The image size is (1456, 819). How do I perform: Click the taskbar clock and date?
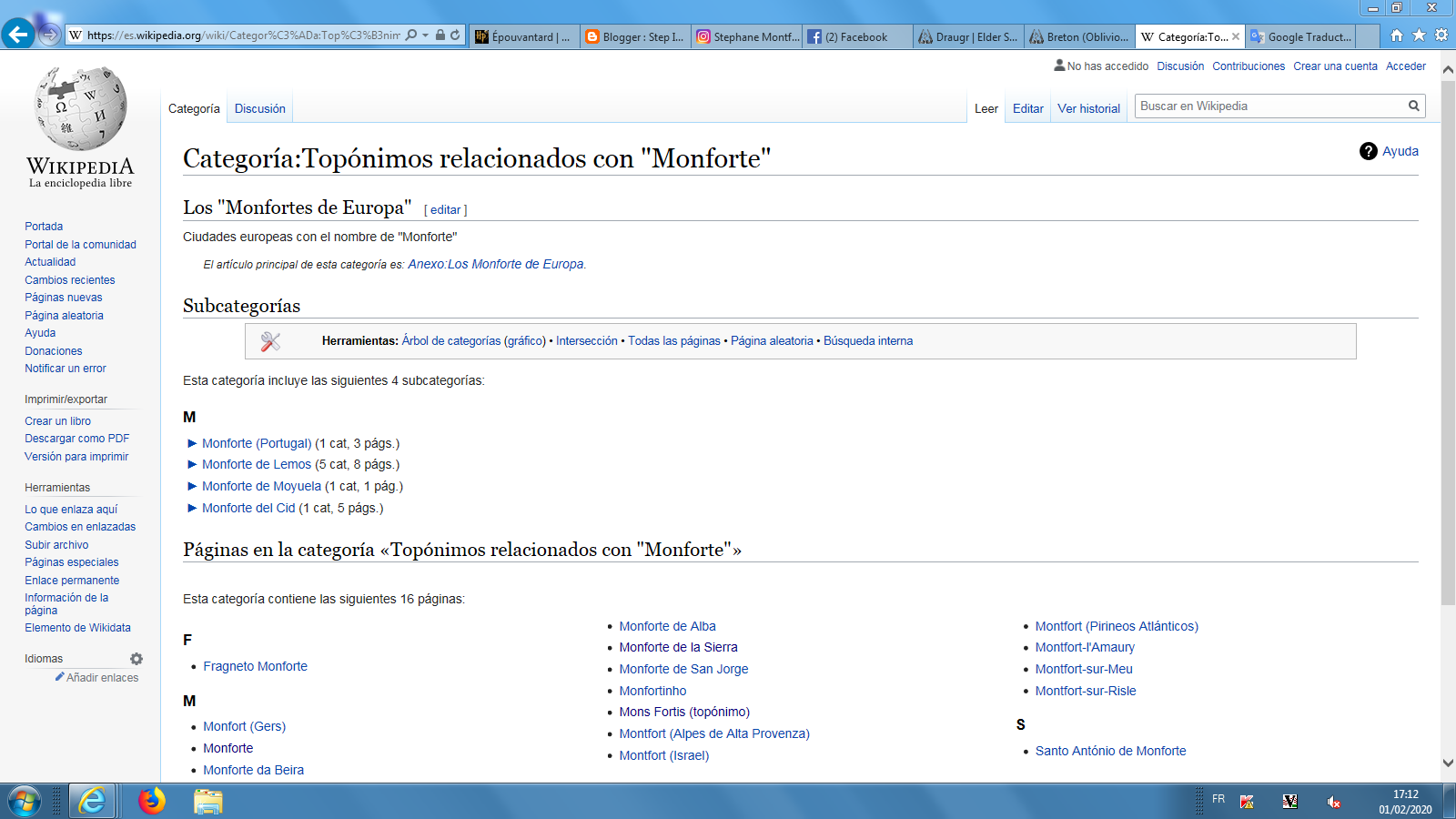click(1405, 802)
